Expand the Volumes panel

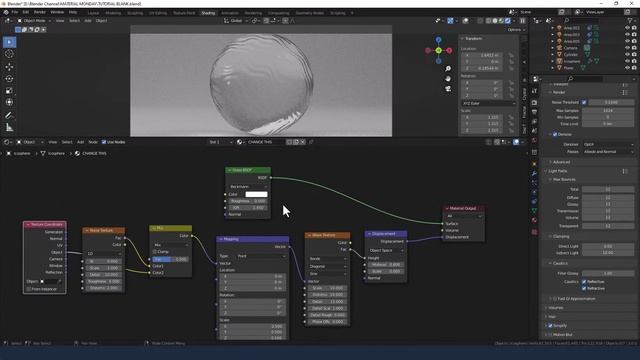click(x=556, y=308)
